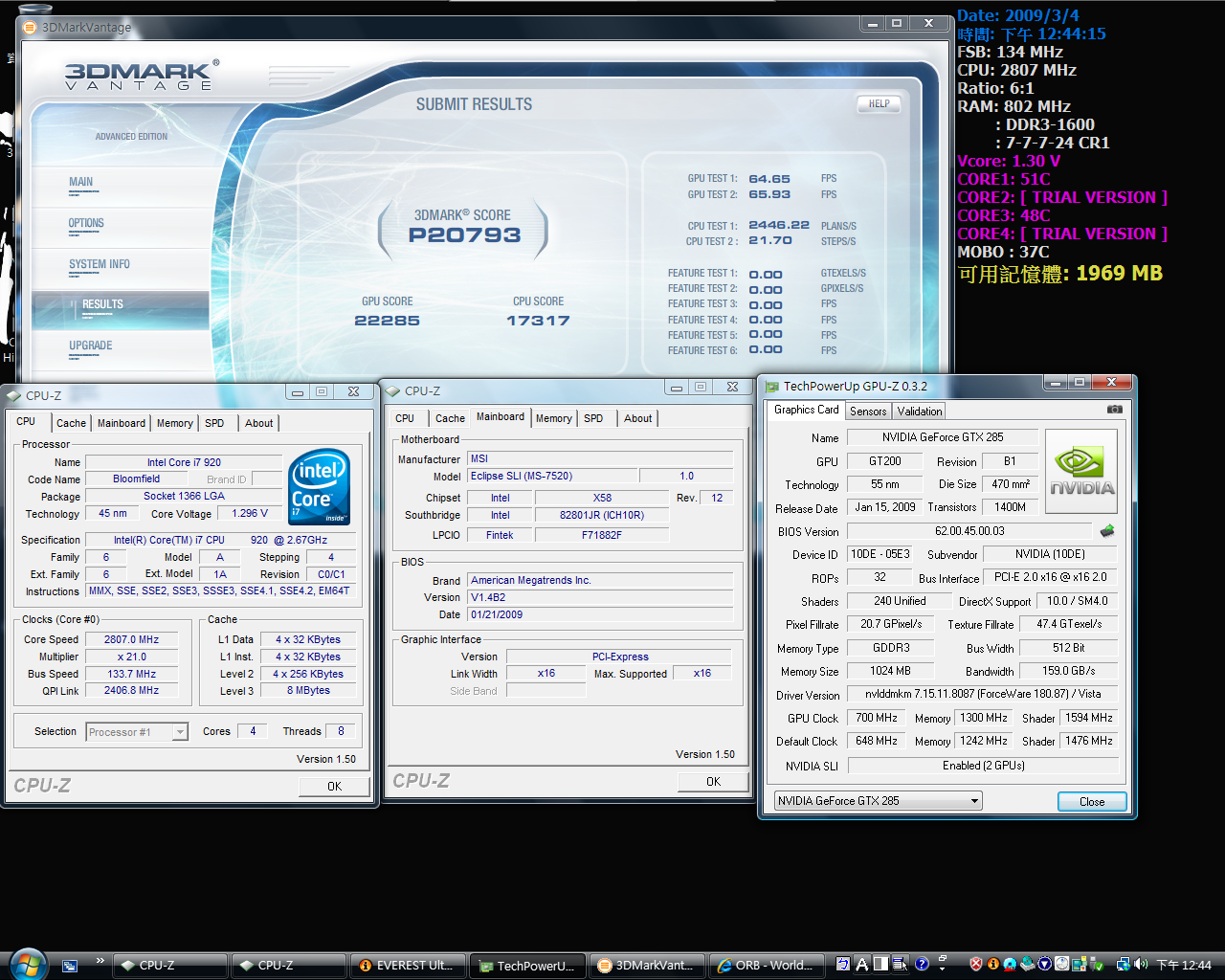This screenshot has height=980, width=1225.
Task: Switch to the Validation tab in GPU-Z
Action: click(x=920, y=412)
